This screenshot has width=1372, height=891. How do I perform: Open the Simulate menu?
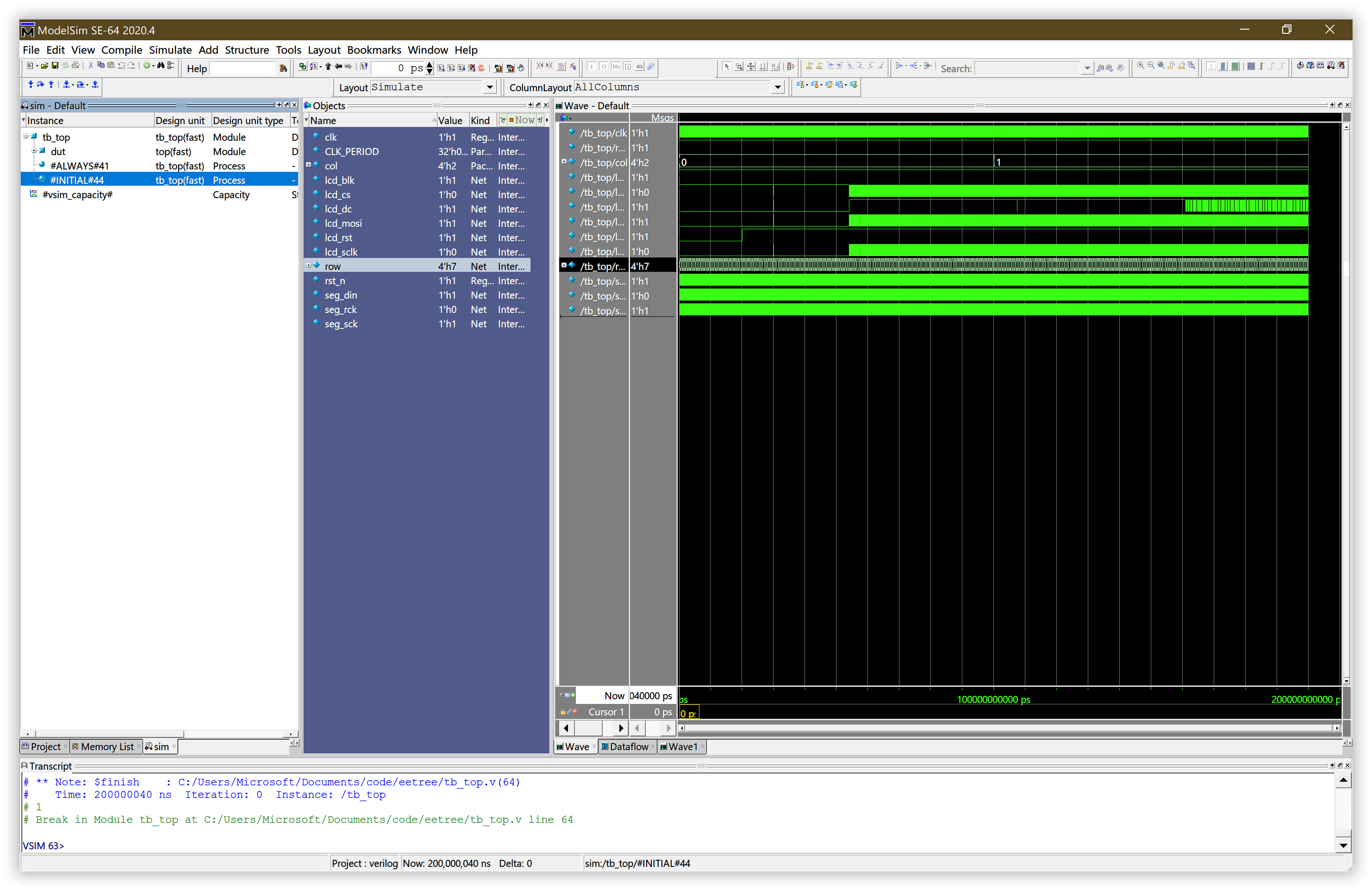click(x=170, y=50)
